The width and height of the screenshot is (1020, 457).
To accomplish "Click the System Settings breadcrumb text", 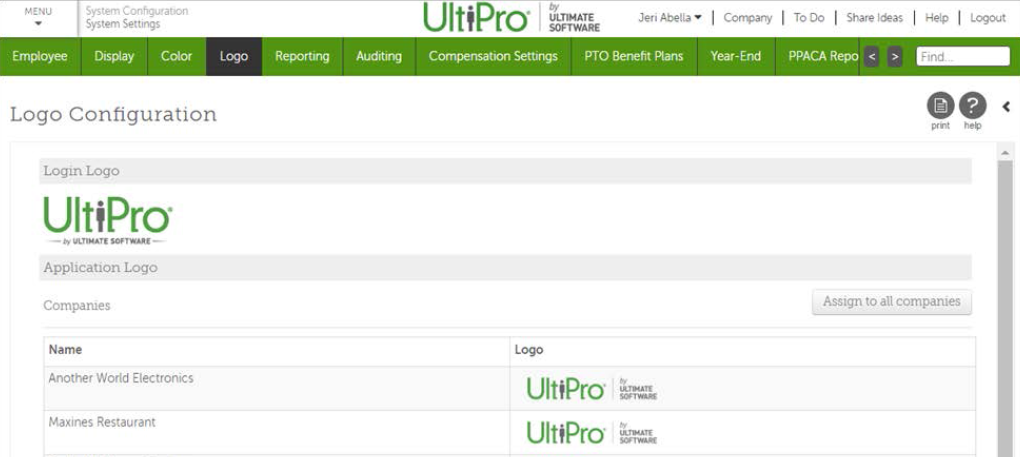I will tap(123, 24).
